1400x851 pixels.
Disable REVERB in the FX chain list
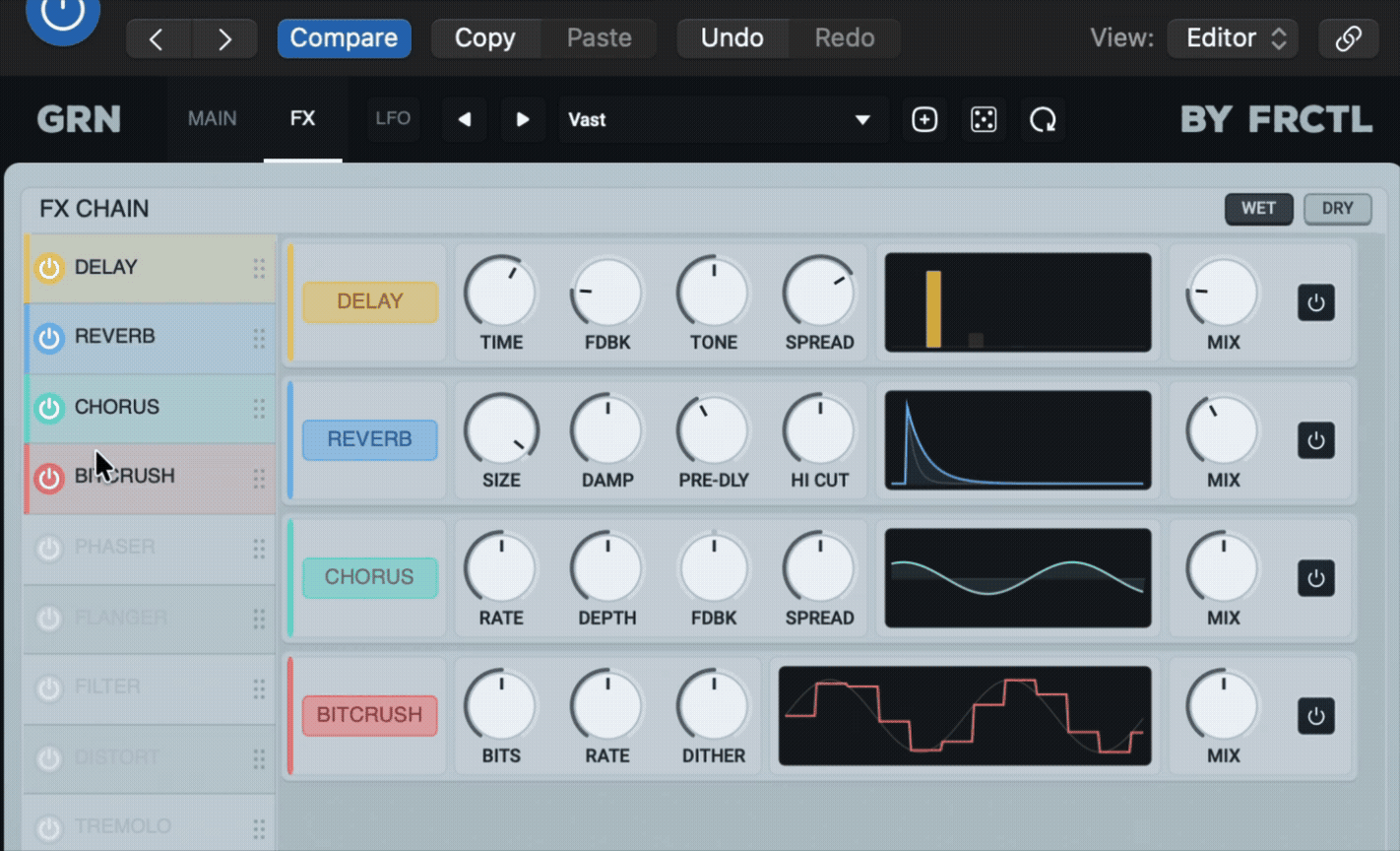click(x=48, y=338)
